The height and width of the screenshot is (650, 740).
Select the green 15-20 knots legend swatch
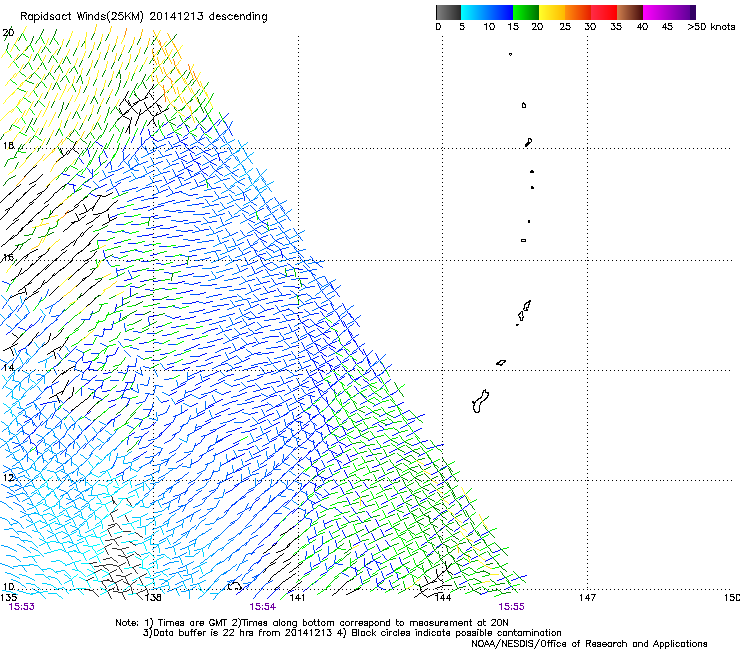point(526,12)
